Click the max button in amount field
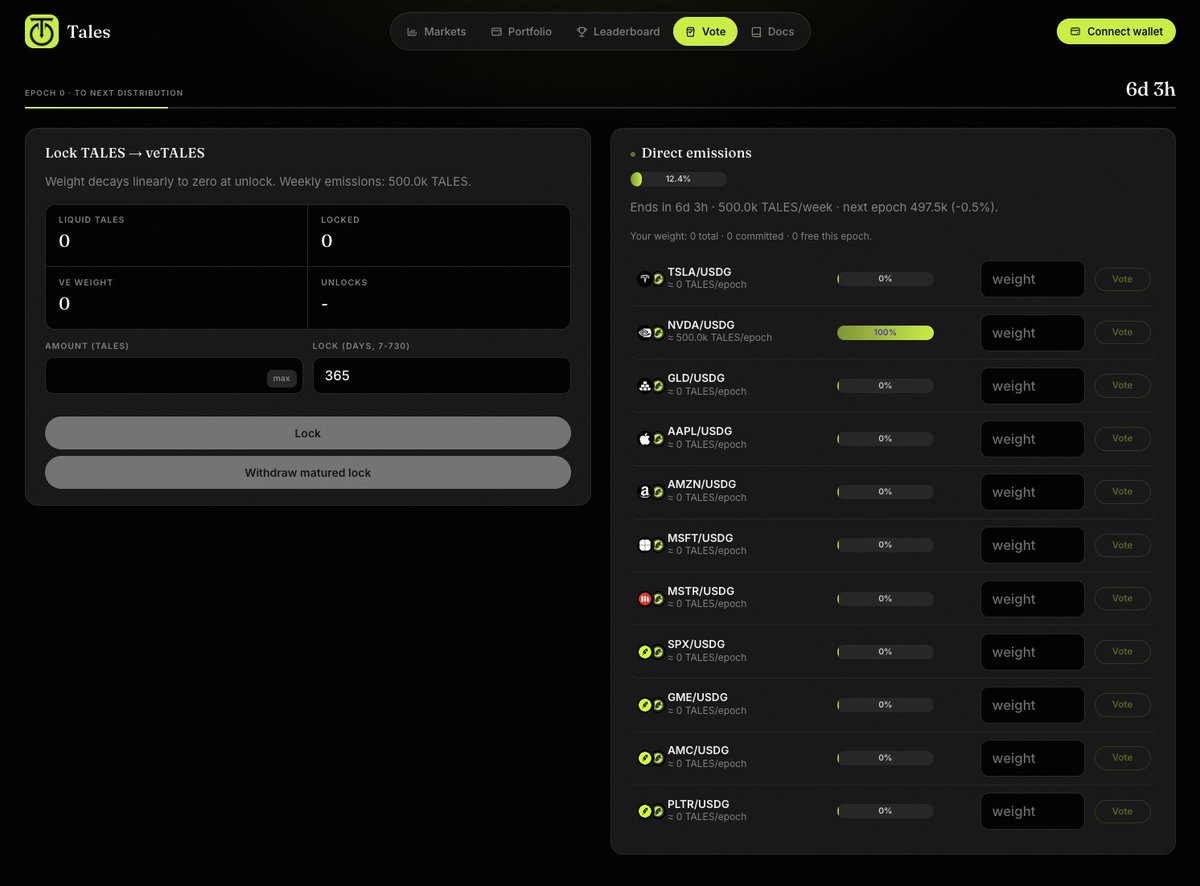 282,378
